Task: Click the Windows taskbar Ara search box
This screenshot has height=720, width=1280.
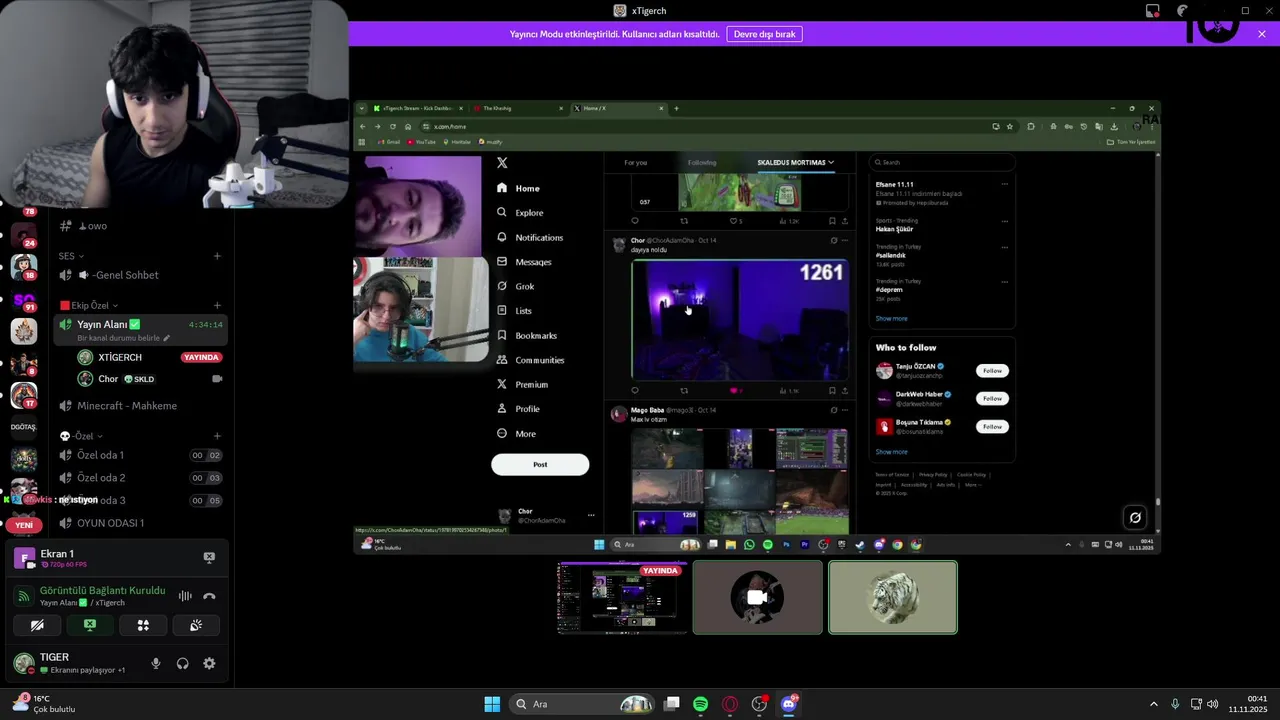Action: tap(584, 704)
